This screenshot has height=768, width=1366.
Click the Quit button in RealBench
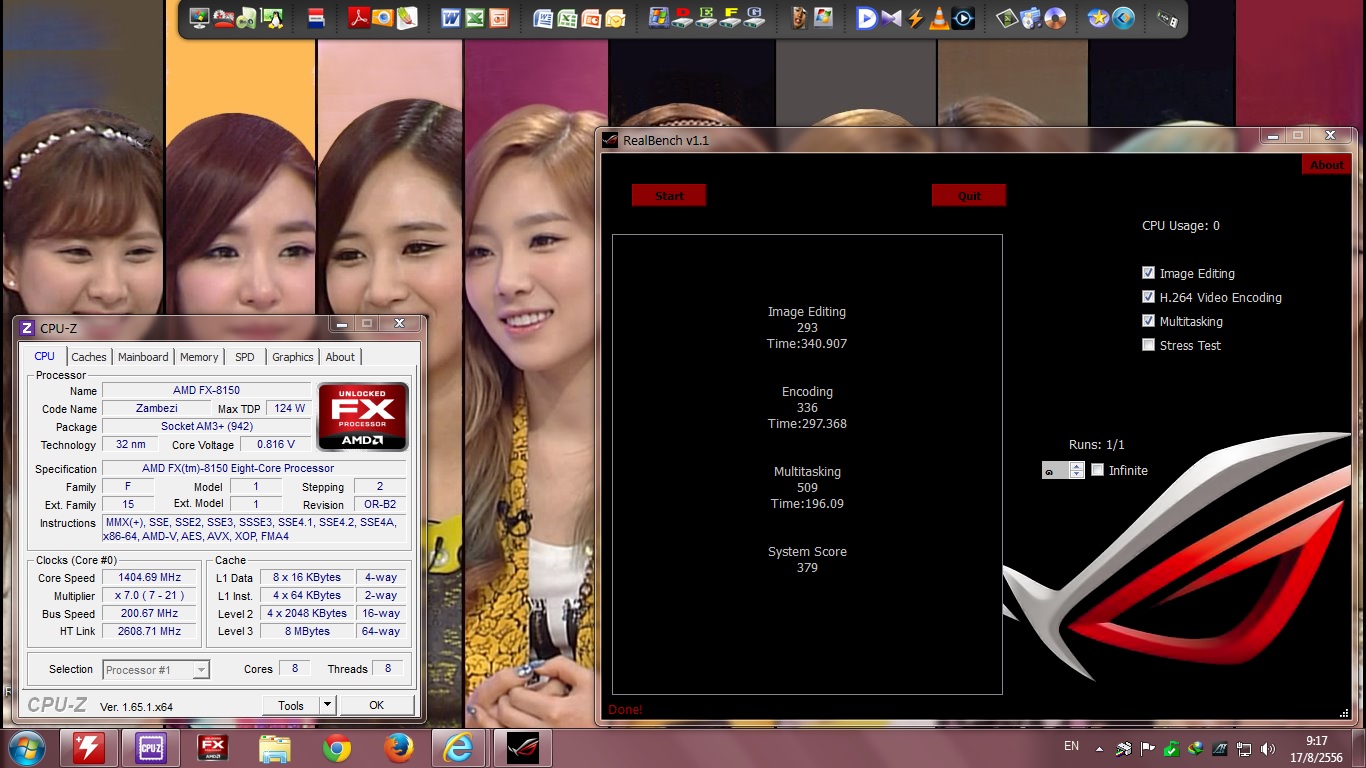click(x=969, y=195)
